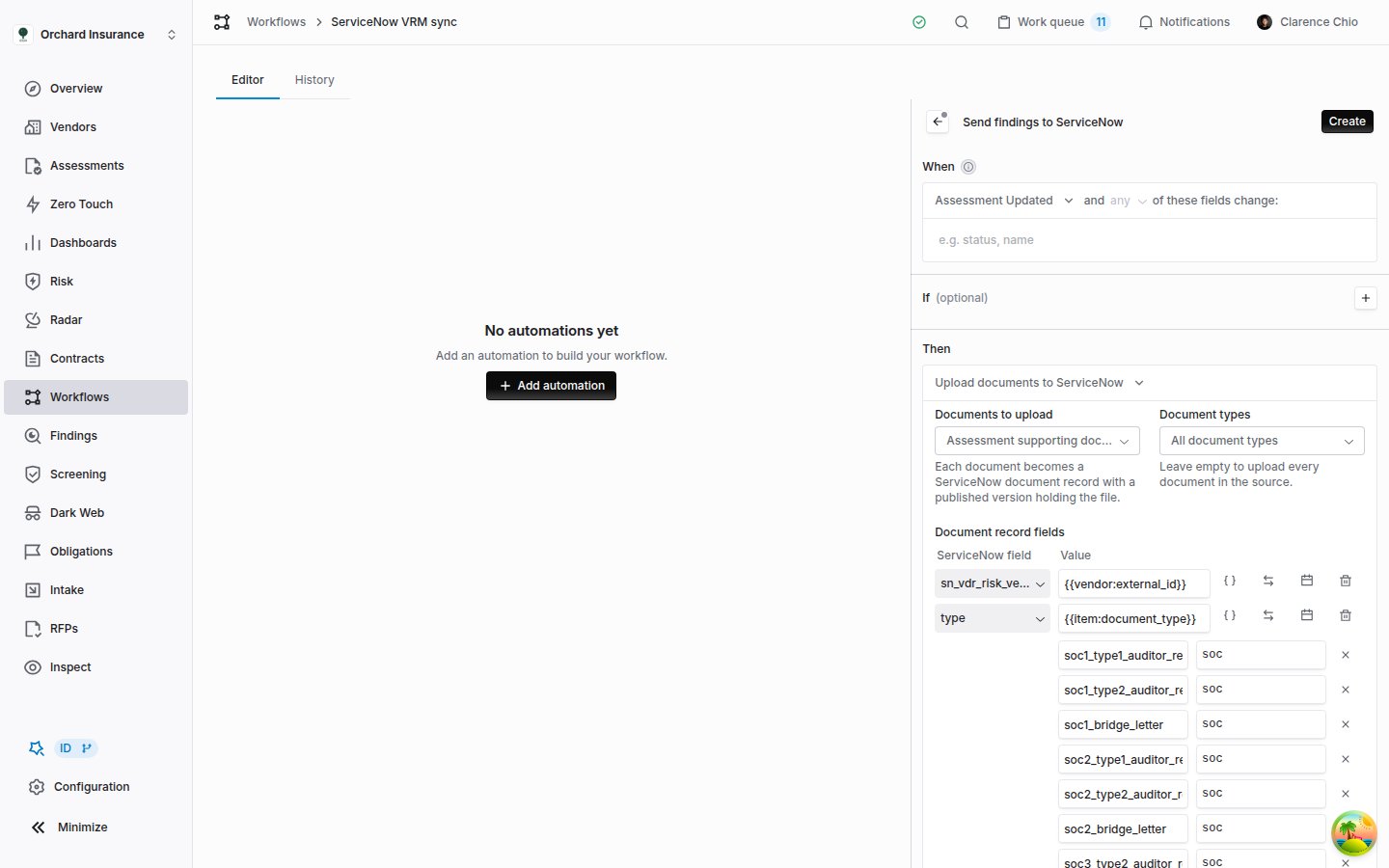The image size is (1389, 868).
Task: Insert variable braces in the sn_vdr_risk_ve row
Action: click(1230, 581)
